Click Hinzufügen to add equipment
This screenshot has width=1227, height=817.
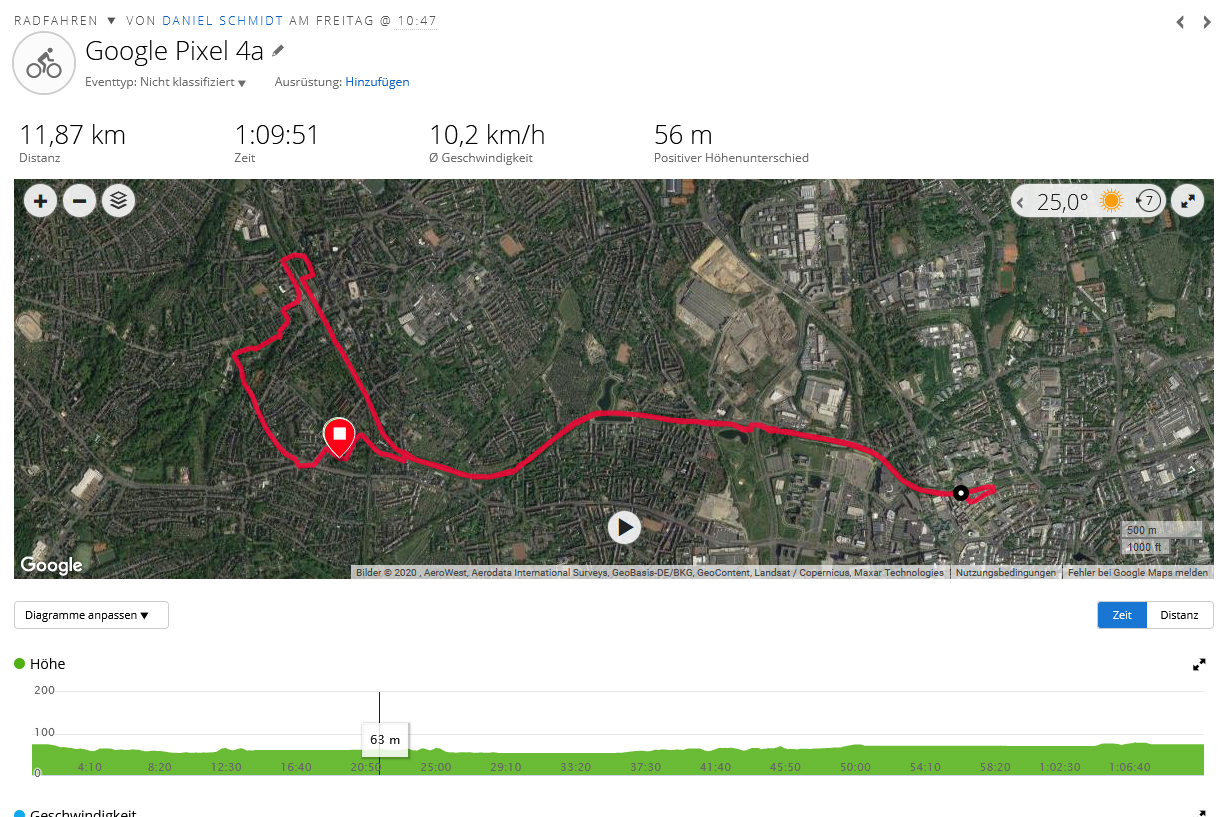click(377, 82)
